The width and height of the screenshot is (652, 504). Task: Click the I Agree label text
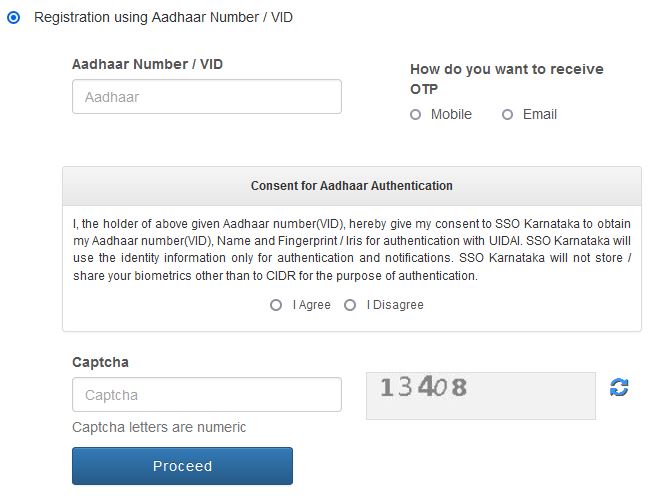tap(311, 305)
